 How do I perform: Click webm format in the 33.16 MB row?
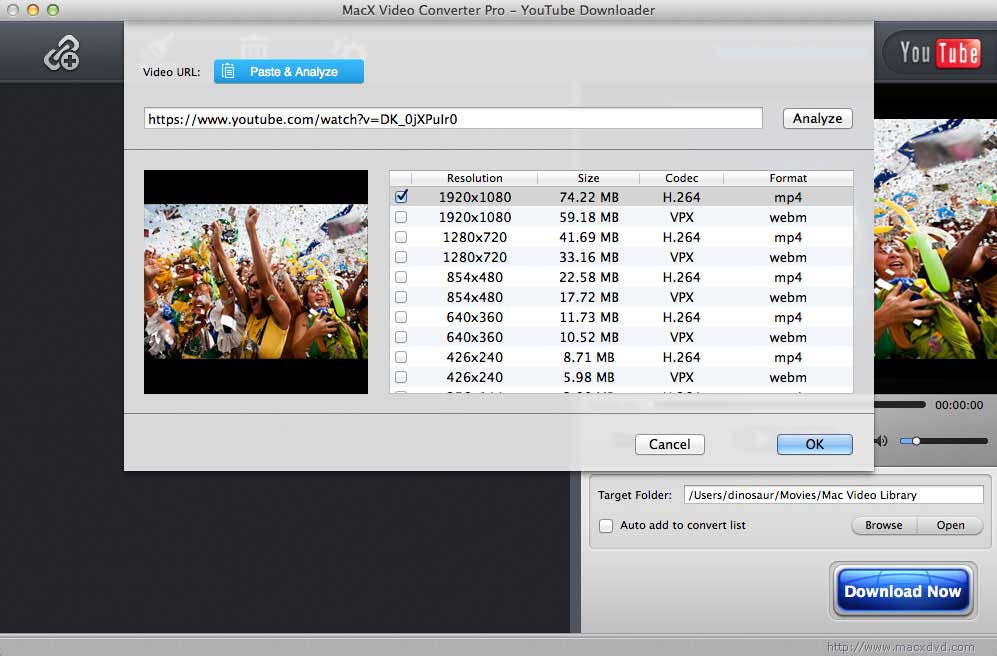pos(788,257)
